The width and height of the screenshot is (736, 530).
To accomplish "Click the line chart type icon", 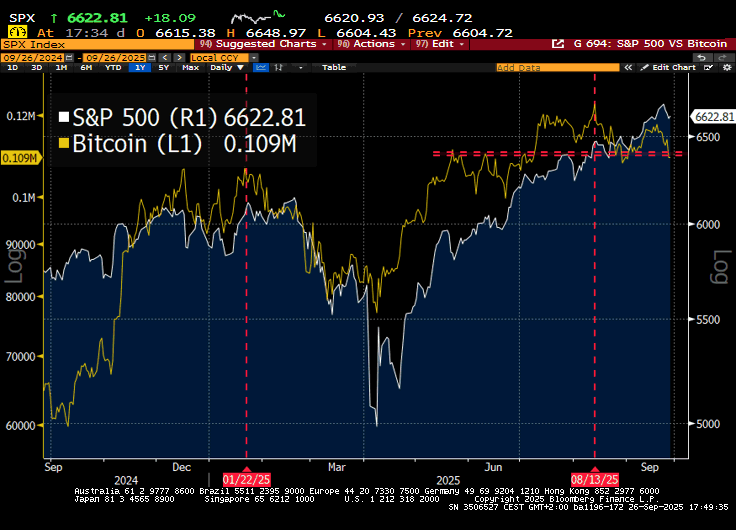I will point(260,68).
